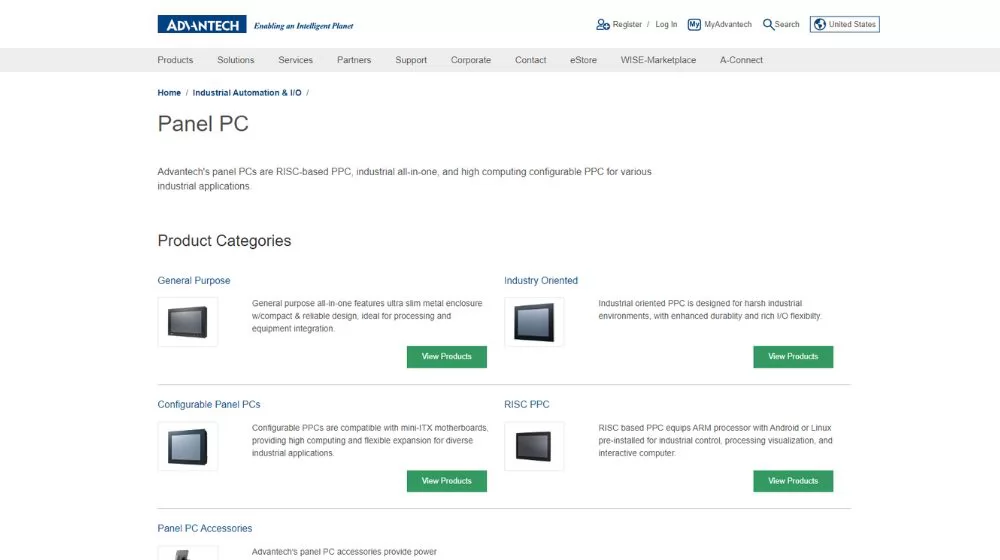Click the Search text label

click(x=787, y=24)
